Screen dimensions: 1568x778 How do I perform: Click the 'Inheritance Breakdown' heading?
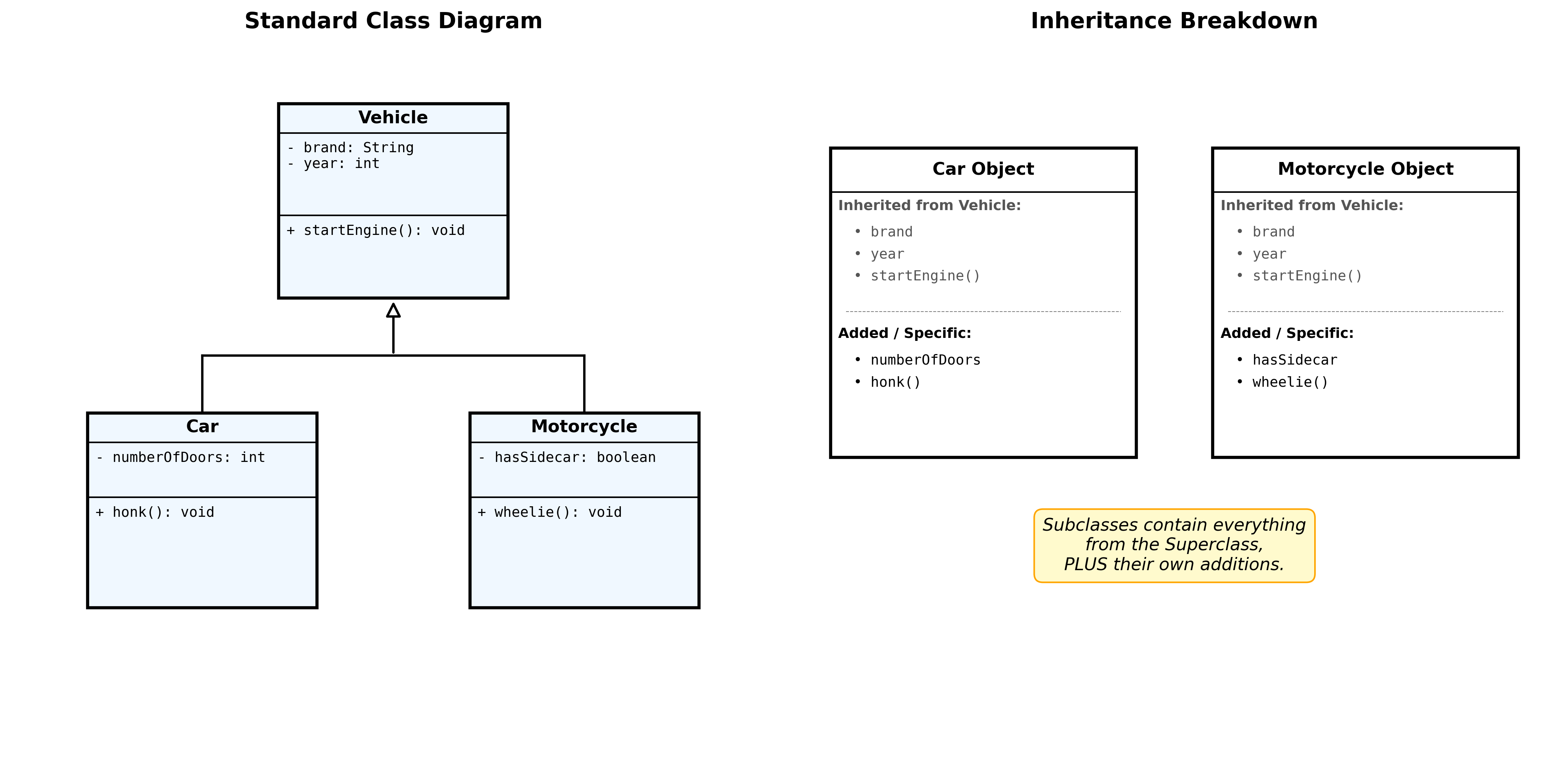coord(1174,21)
